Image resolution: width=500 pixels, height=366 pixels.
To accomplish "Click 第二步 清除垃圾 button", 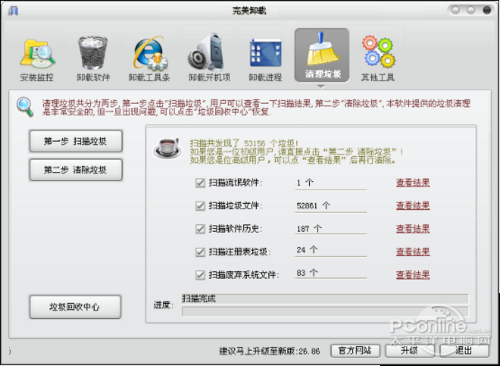I will [x=76, y=170].
